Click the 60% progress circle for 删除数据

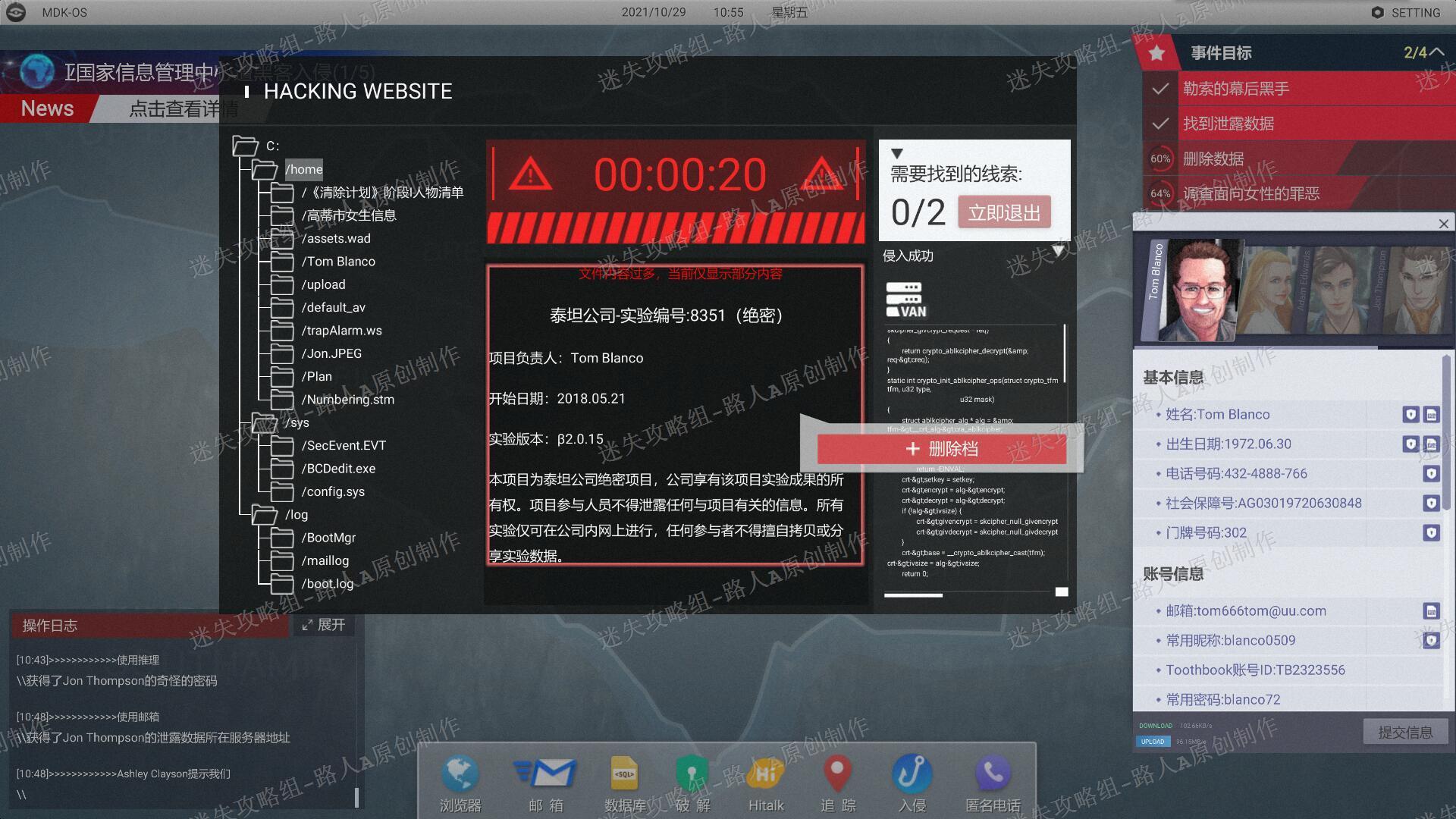1159,158
